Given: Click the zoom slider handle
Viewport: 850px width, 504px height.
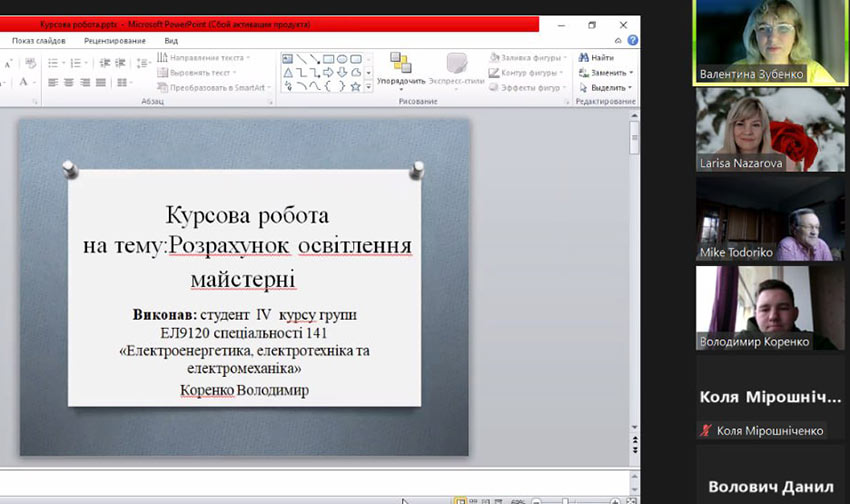Looking at the screenshot, I should coord(565,500).
